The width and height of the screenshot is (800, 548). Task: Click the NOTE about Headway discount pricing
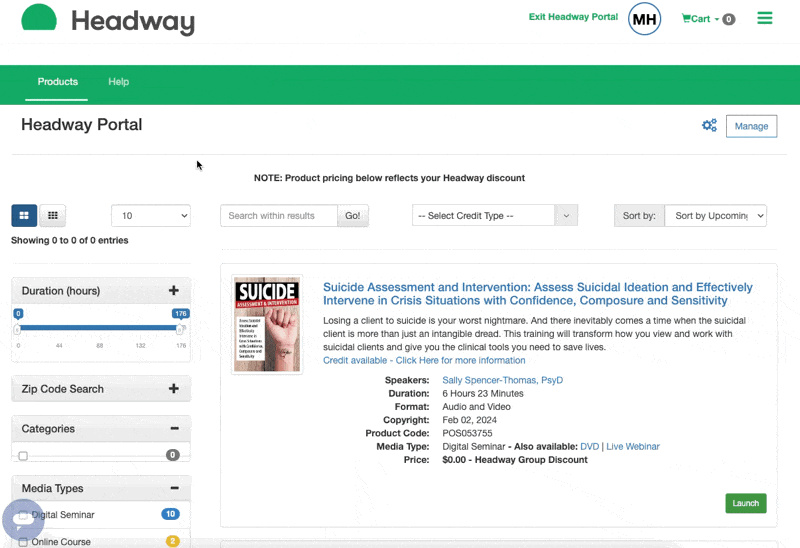click(x=389, y=178)
